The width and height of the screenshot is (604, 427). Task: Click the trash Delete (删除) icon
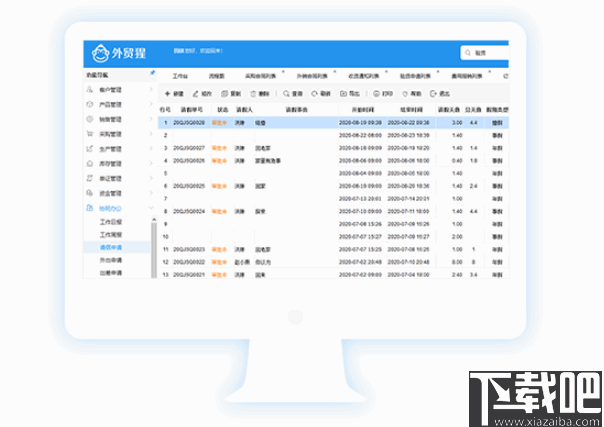253,94
